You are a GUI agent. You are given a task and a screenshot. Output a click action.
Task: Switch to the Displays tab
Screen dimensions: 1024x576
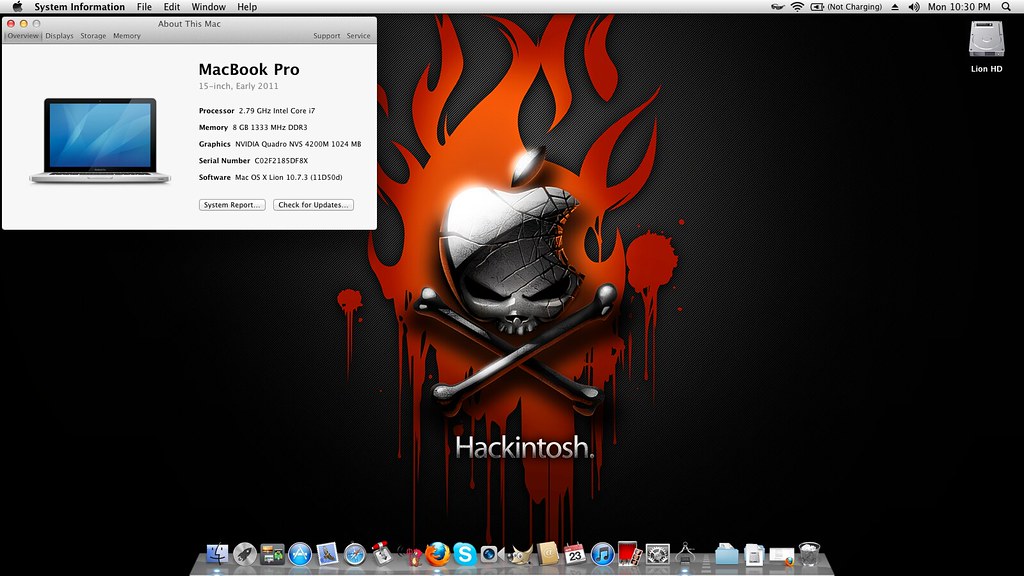tap(59, 36)
